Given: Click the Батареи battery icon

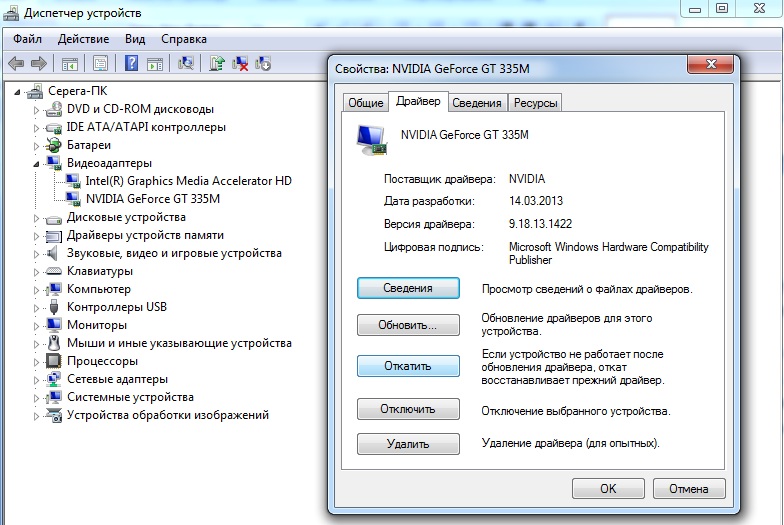Looking at the screenshot, I should pos(54,145).
